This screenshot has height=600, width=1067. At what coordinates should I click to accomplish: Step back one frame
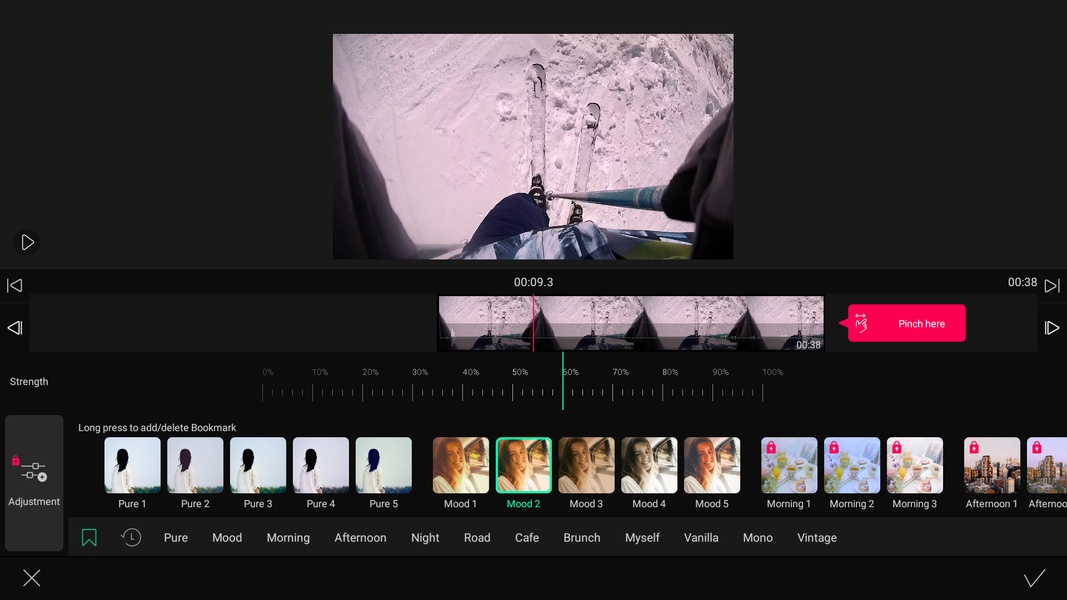coord(15,328)
